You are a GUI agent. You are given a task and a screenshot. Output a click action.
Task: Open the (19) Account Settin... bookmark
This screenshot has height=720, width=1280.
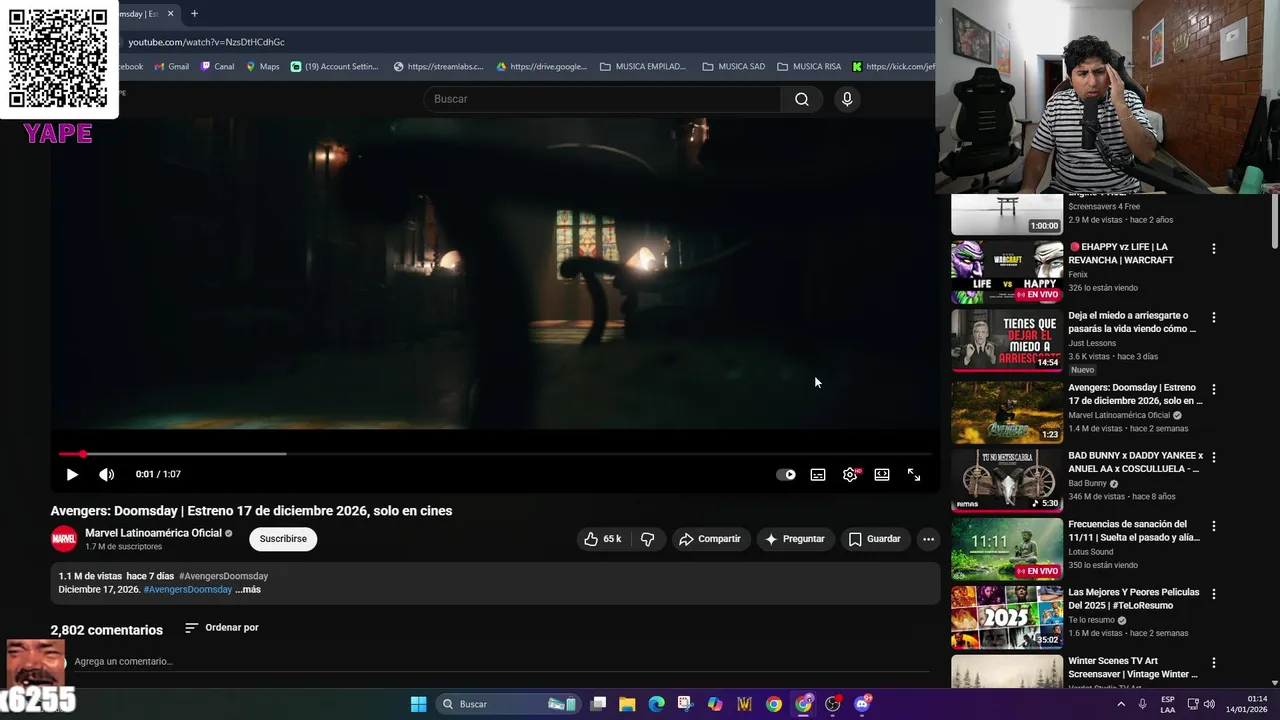pos(334,67)
